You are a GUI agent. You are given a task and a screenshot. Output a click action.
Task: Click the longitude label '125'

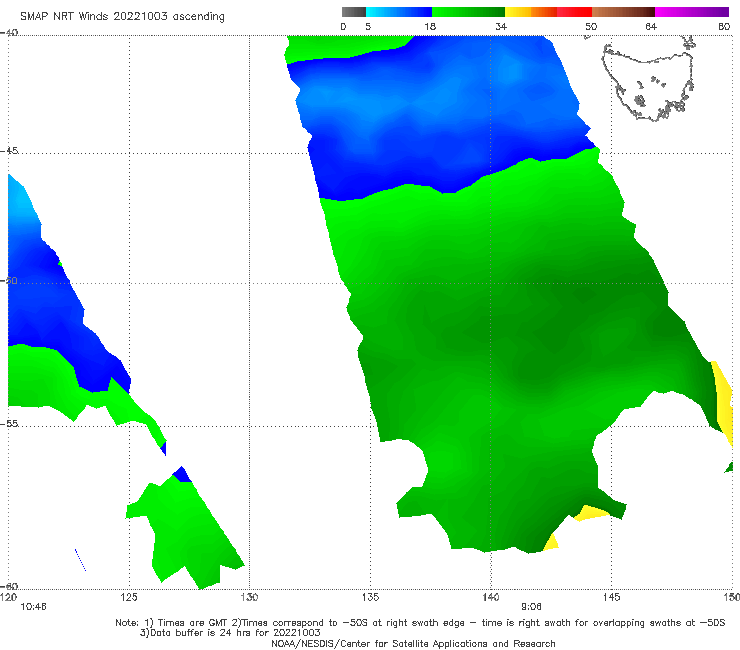point(129,597)
